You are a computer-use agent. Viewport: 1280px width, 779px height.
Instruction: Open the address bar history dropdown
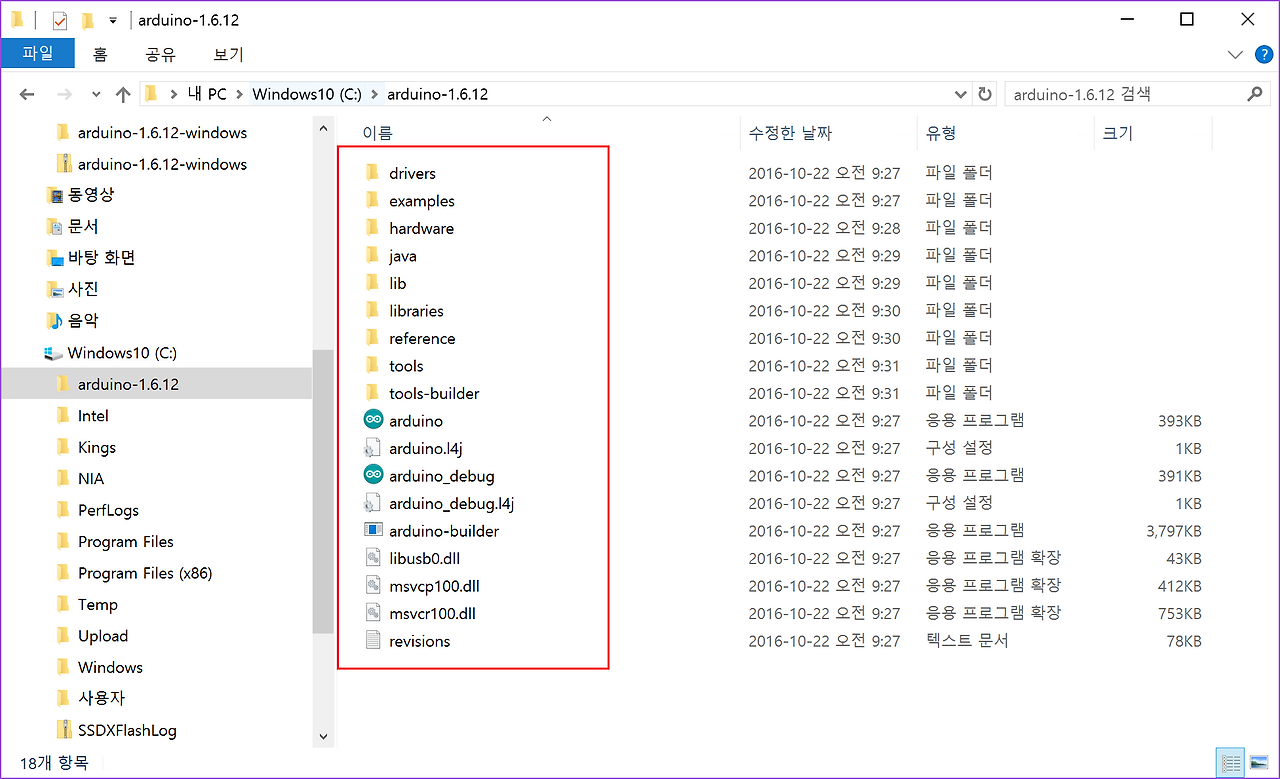point(961,94)
